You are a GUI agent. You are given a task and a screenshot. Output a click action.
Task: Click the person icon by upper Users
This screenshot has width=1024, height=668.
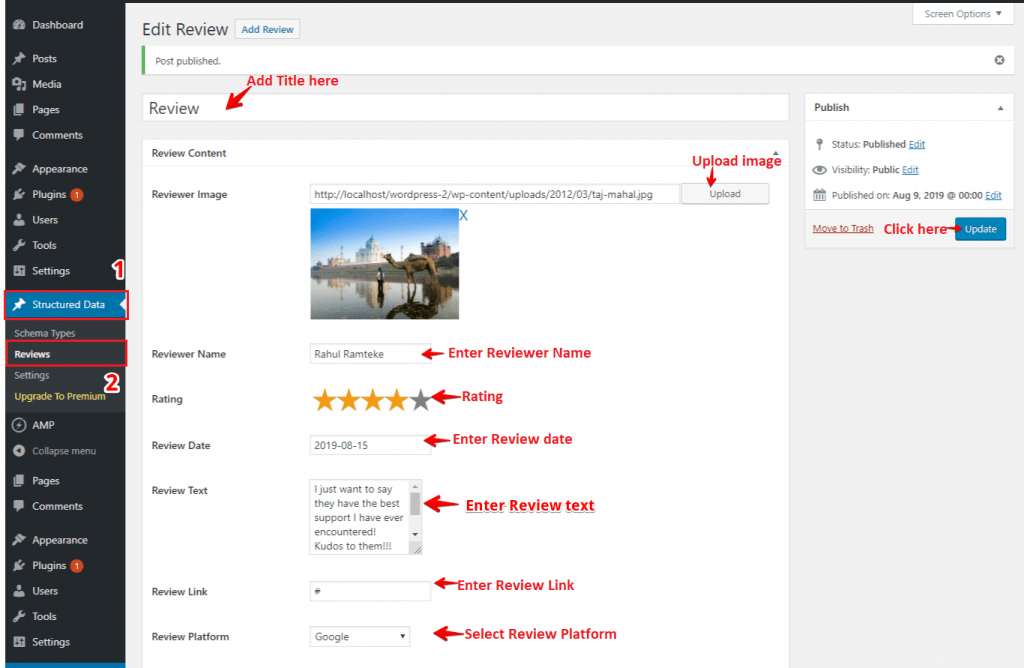tap(19, 219)
